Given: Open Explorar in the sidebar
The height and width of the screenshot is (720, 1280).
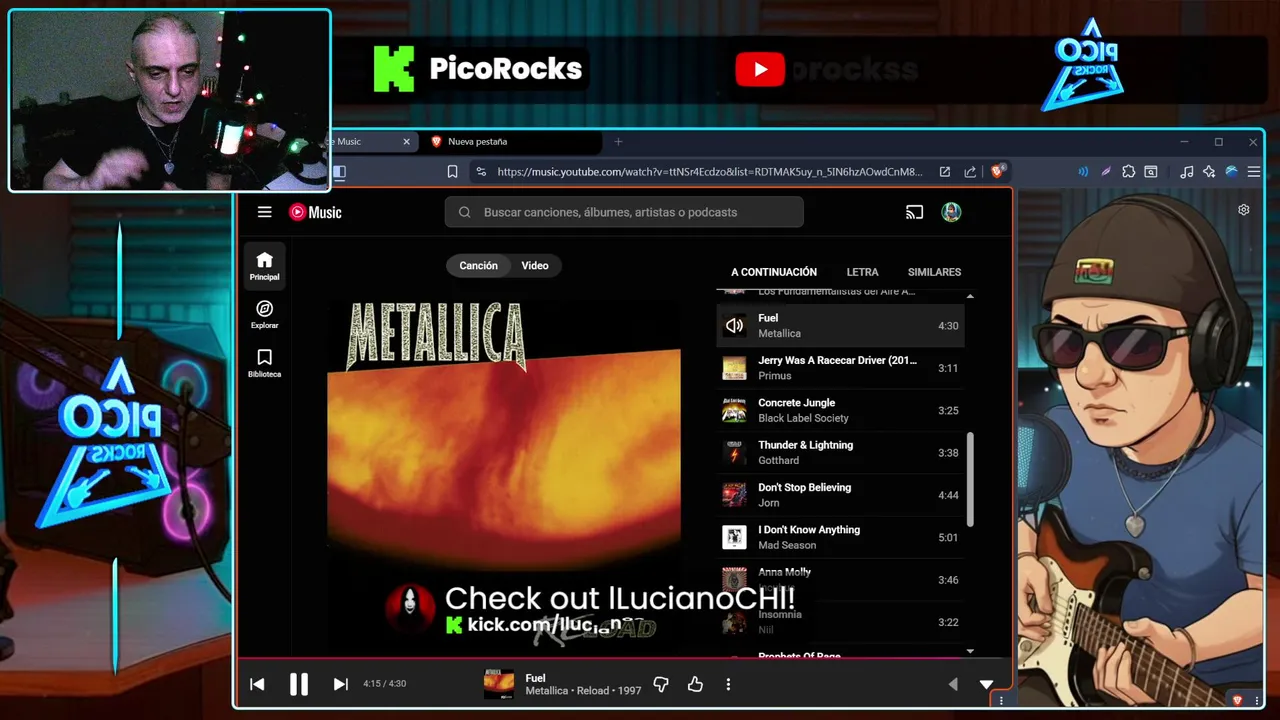Looking at the screenshot, I should [265, 315].
